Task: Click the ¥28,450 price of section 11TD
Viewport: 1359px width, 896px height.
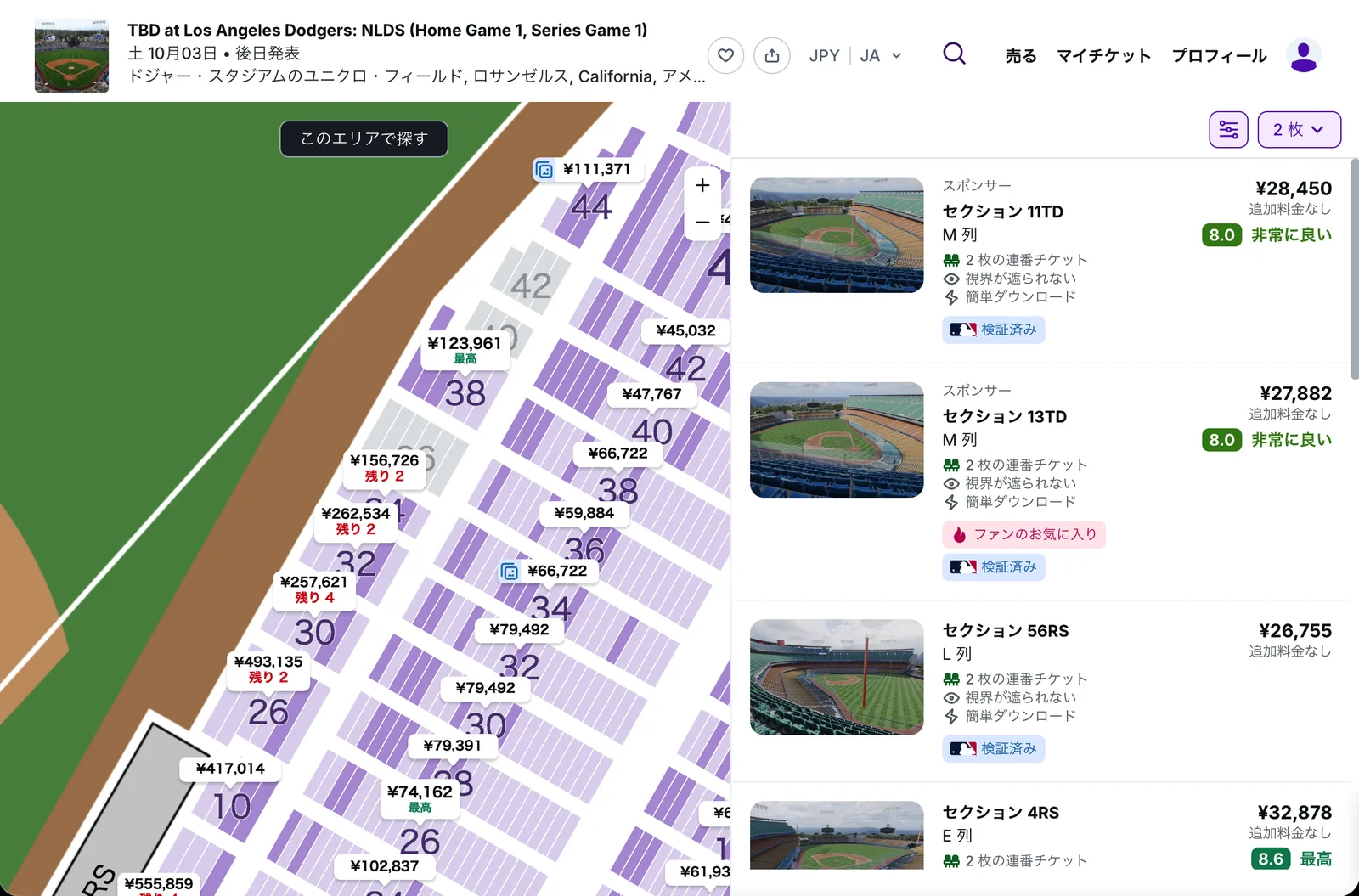Action: [x=1294, y=189]
